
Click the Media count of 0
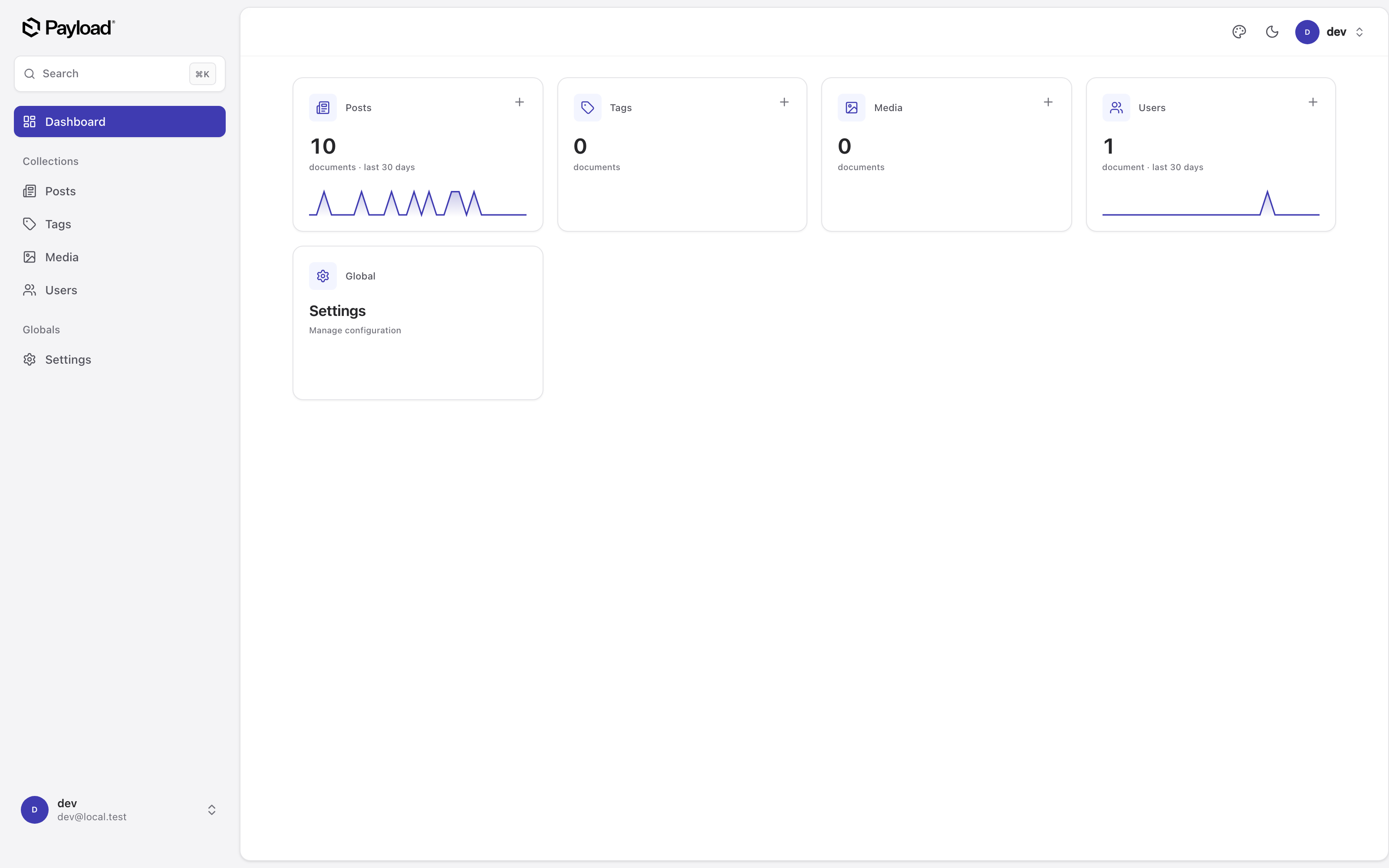coord(844,146)
